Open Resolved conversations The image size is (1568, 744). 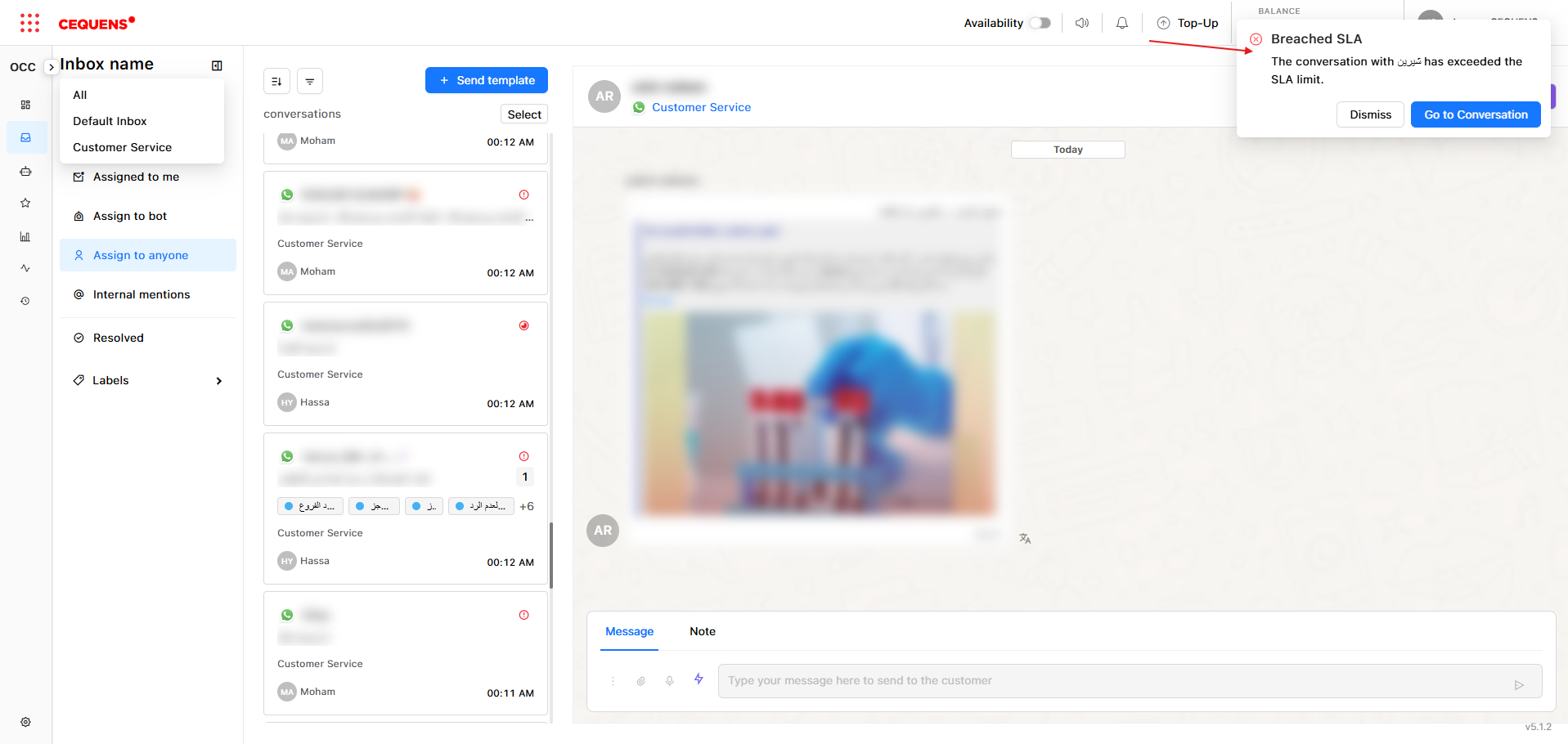pos(148,338)
